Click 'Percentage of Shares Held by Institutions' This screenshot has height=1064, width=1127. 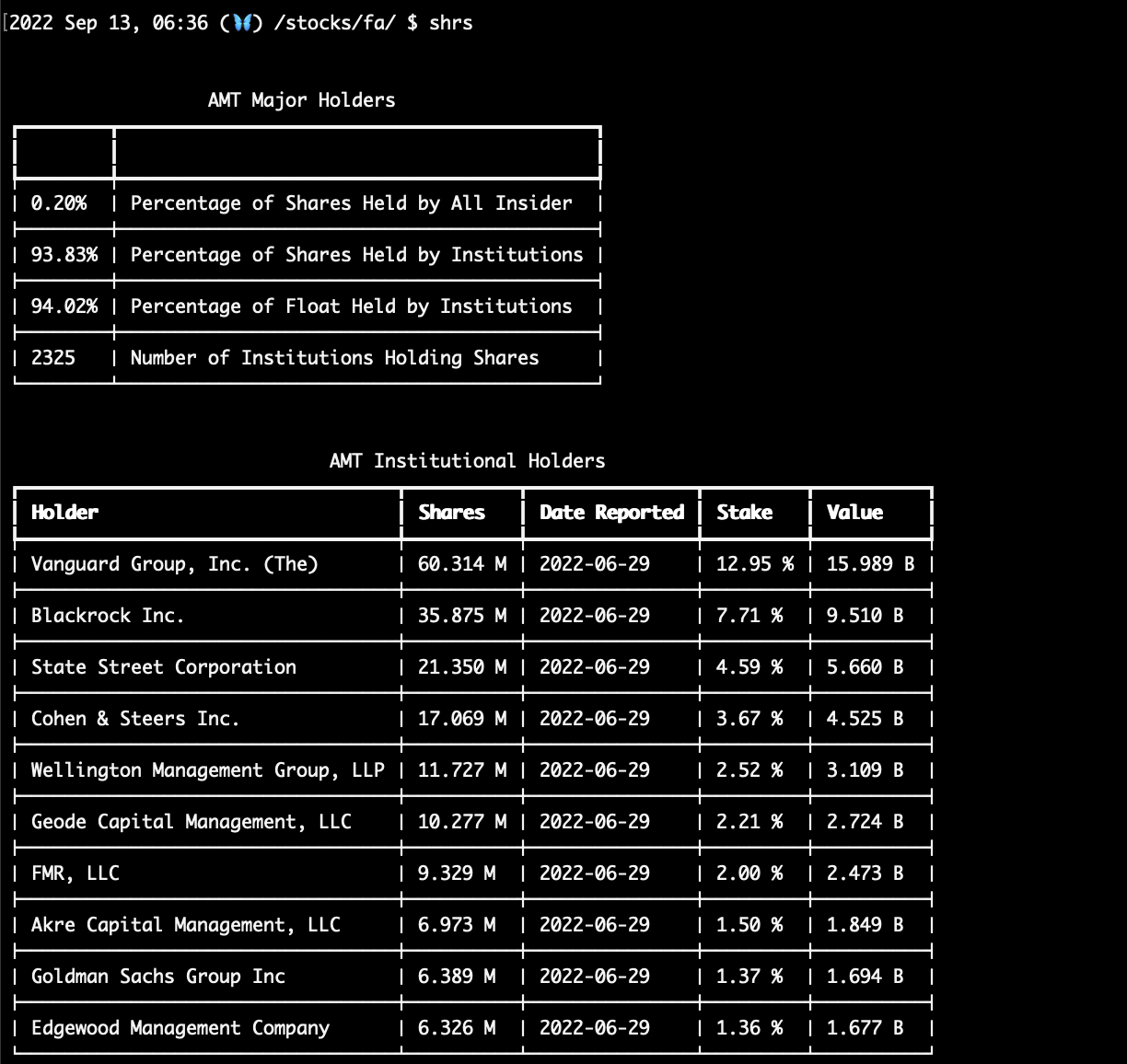pyautogui.click(x=357, y=255)
